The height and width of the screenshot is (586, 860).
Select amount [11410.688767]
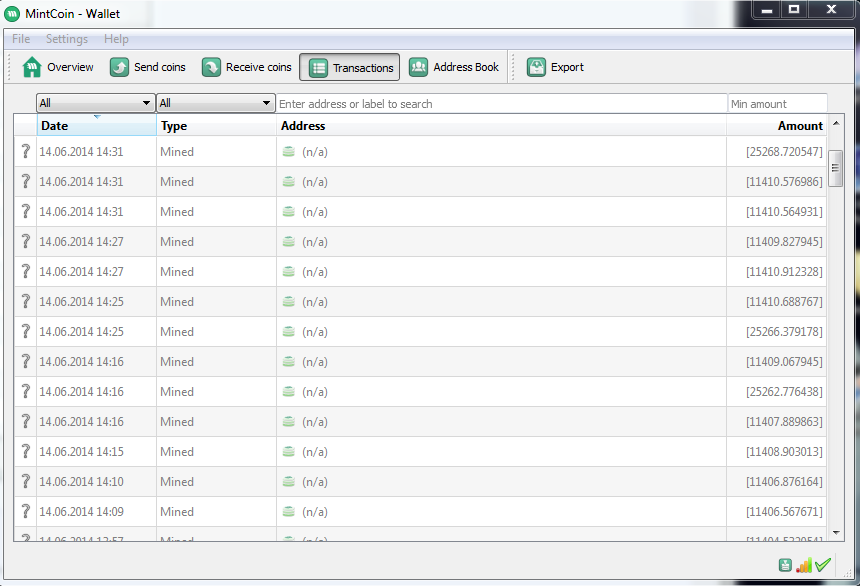784,302
